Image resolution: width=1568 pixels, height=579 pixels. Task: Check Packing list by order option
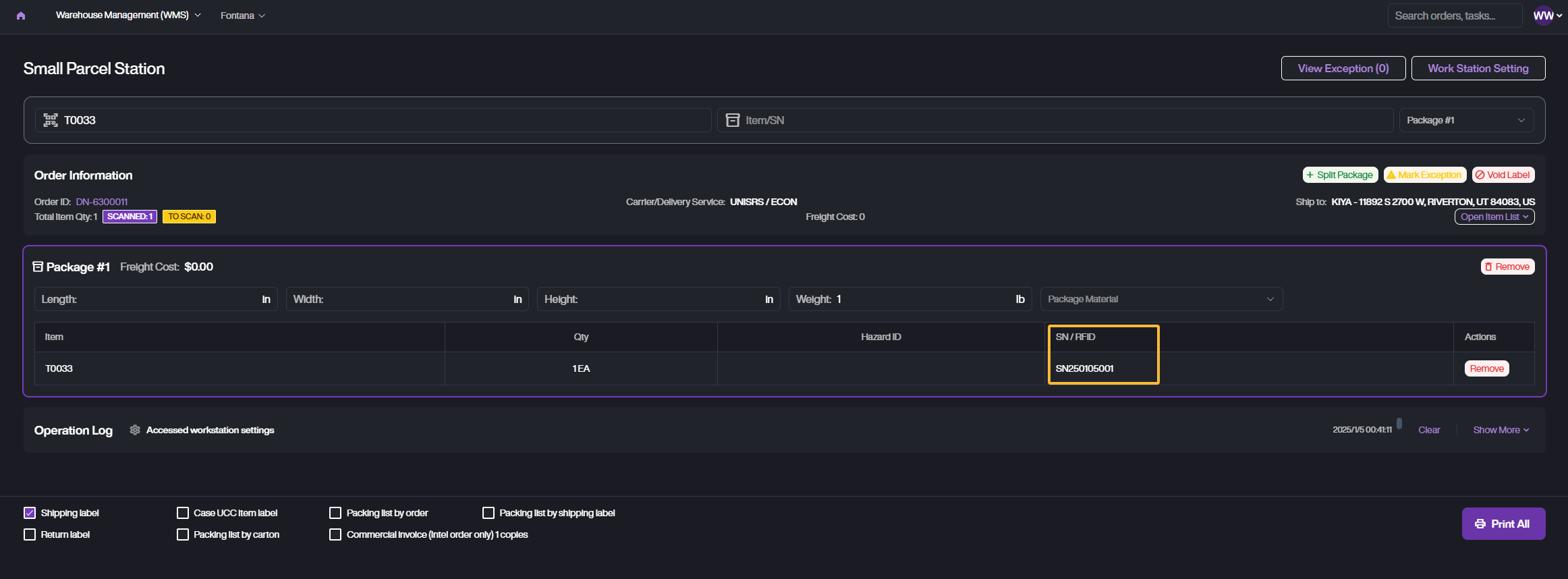tap(335, 513)
